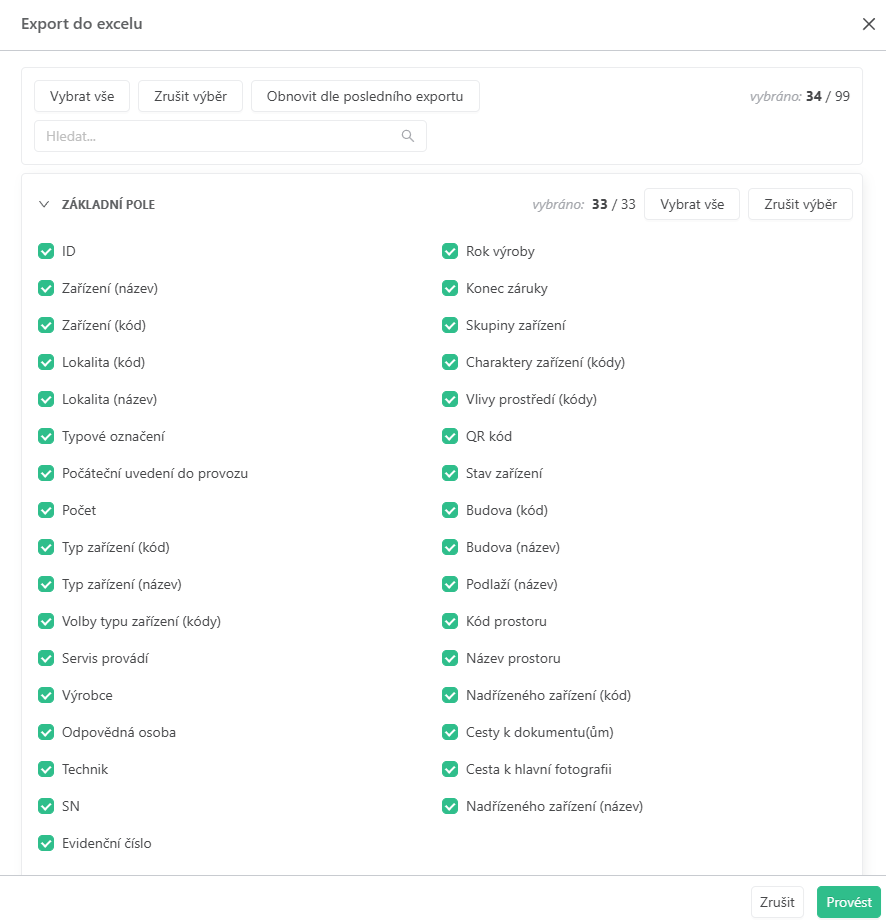Toggle the Rok výroby checkbox
The width and height of the screenshot is (886, 923).
(x=450, y=251)
